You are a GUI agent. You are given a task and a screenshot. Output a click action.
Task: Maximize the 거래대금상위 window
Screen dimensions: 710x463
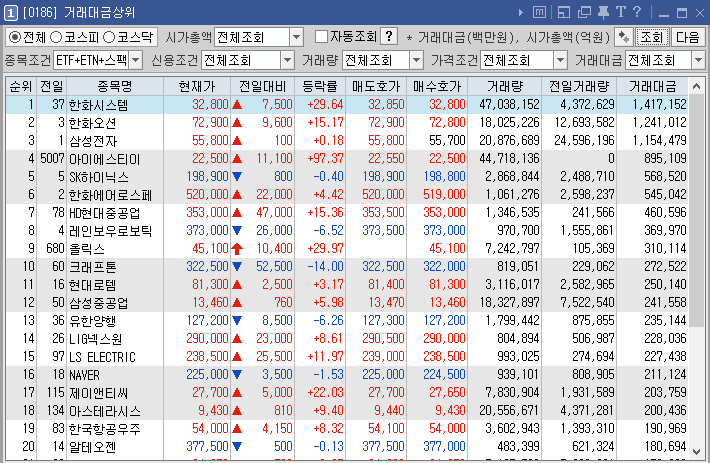pyautogui.click(x=682, y=13)
